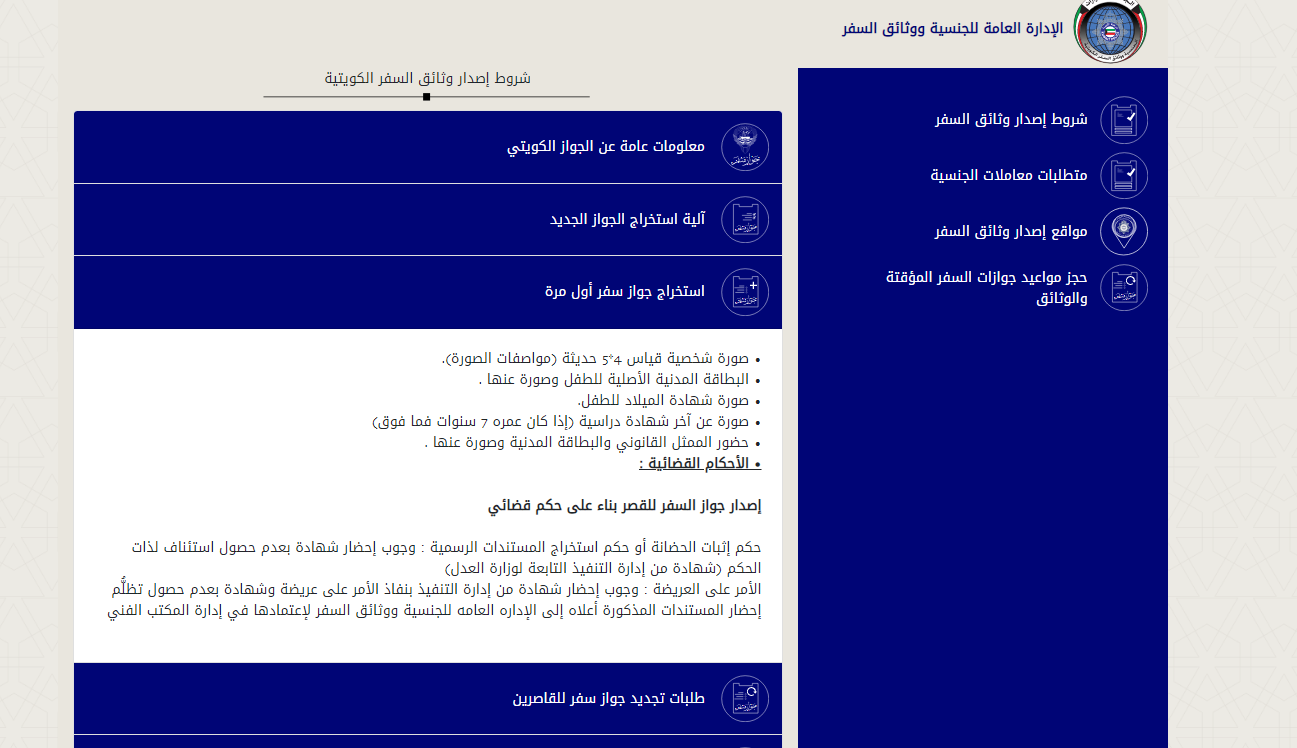
Task: Expand the آلية استخراج الجواز الجديد section
Action: click(627, 219)
